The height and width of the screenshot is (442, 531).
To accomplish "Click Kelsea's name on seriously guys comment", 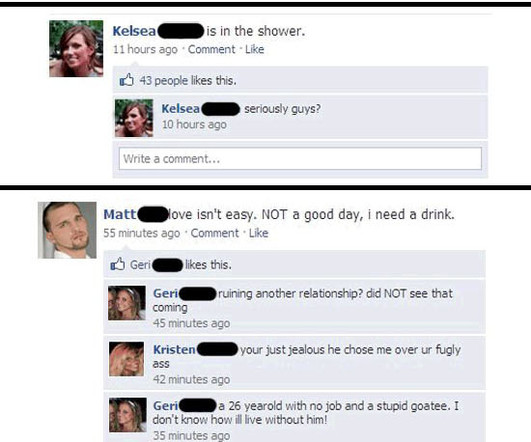I will click(x=181, y=109).
